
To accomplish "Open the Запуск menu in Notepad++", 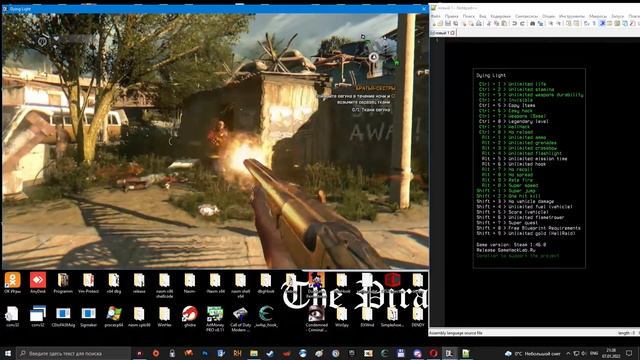I will click(618, 16).
